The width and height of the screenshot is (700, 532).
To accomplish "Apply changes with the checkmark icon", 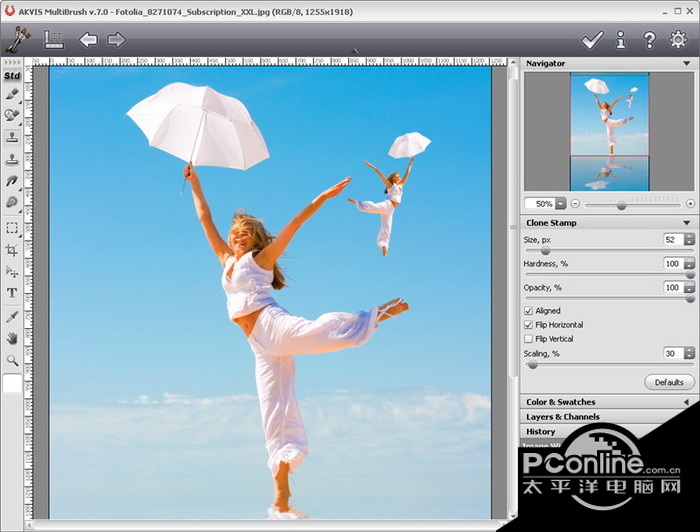I will coord(592,40).
